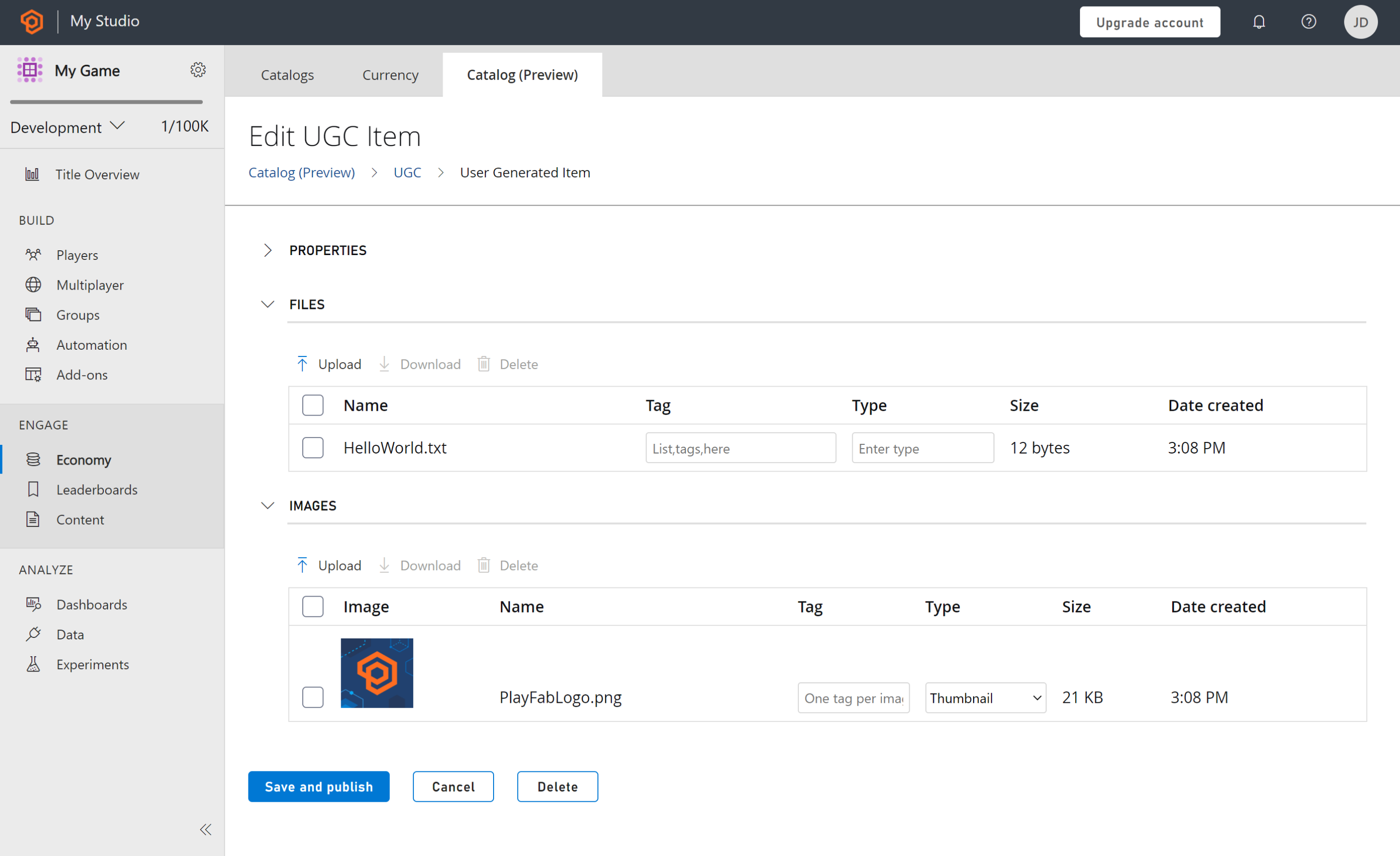This screenshot has width=1400, height=856.
Task: Click the PlayFabLogo.png thumbnail
Action: (x=378, y=672)
